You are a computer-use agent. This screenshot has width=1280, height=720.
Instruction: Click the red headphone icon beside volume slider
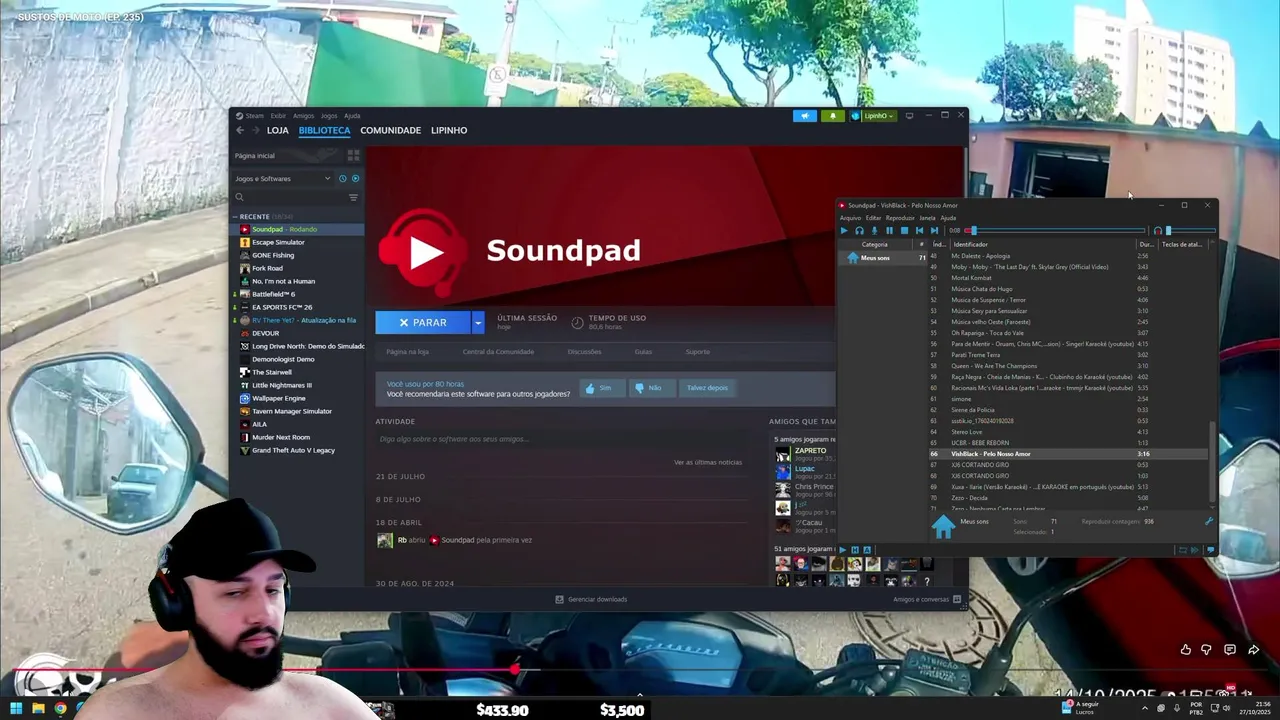1158,231
